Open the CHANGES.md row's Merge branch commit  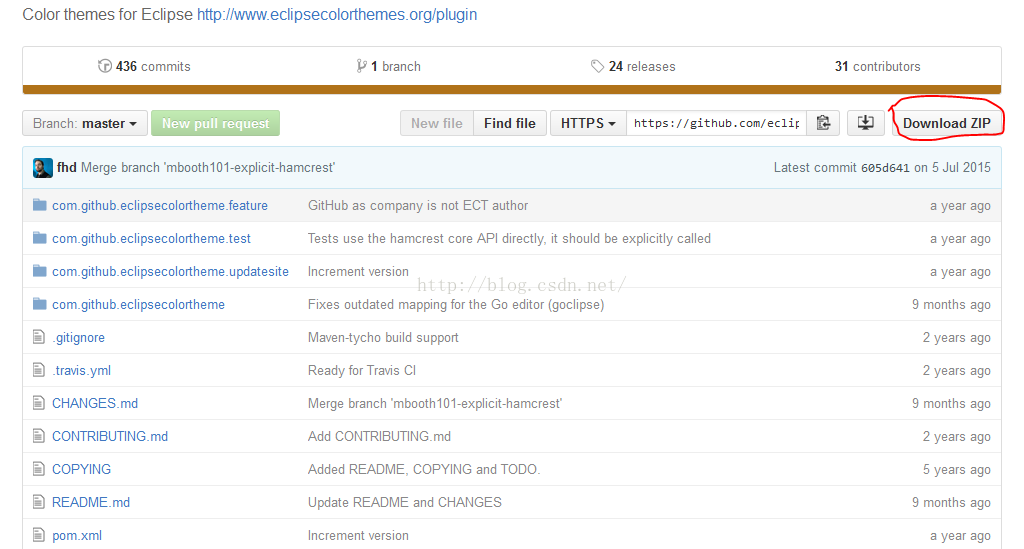pyautogui.click(x=435, y=403)
